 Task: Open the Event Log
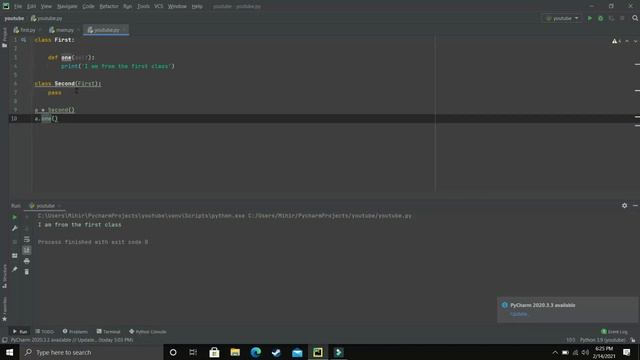614,331
